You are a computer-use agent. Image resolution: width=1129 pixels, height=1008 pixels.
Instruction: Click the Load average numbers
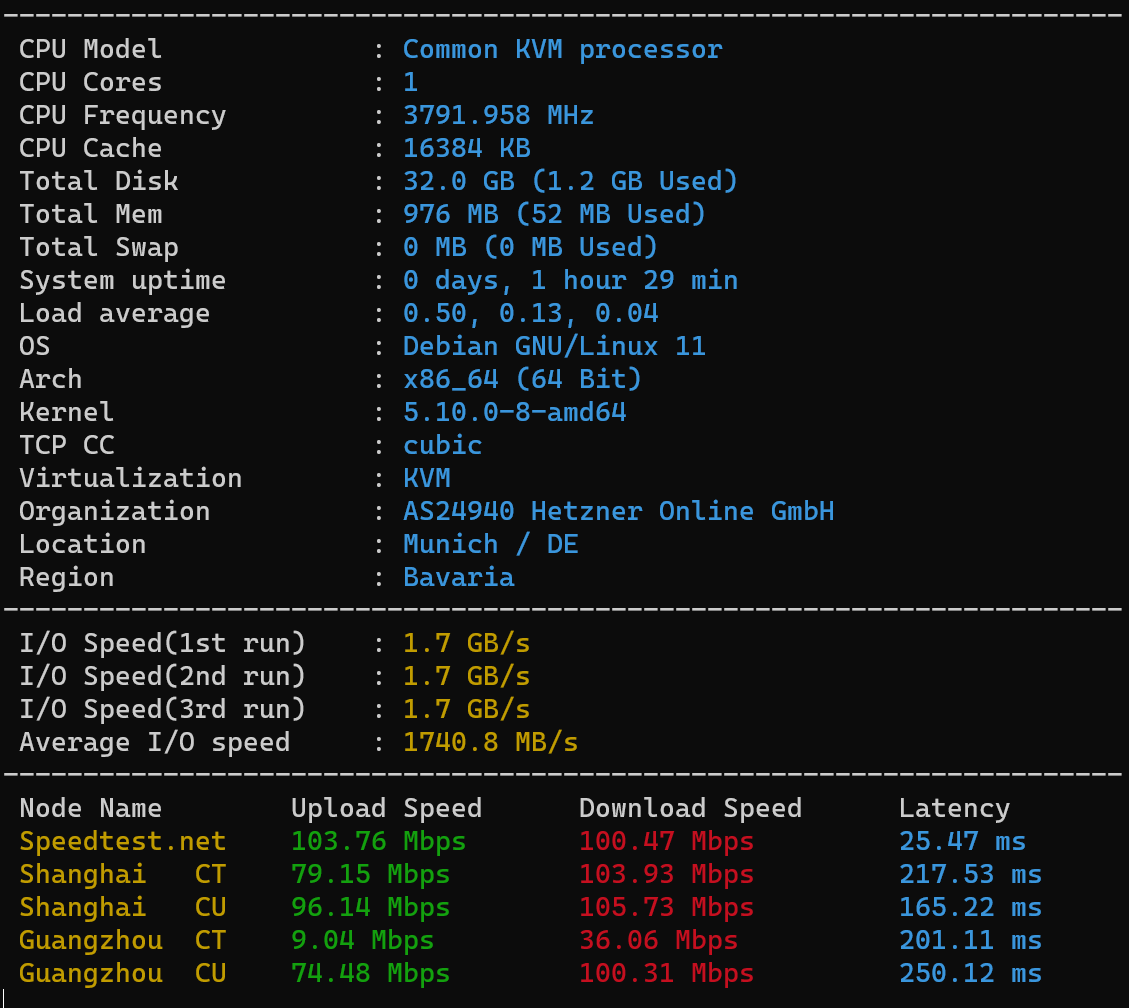coord(530,313)
